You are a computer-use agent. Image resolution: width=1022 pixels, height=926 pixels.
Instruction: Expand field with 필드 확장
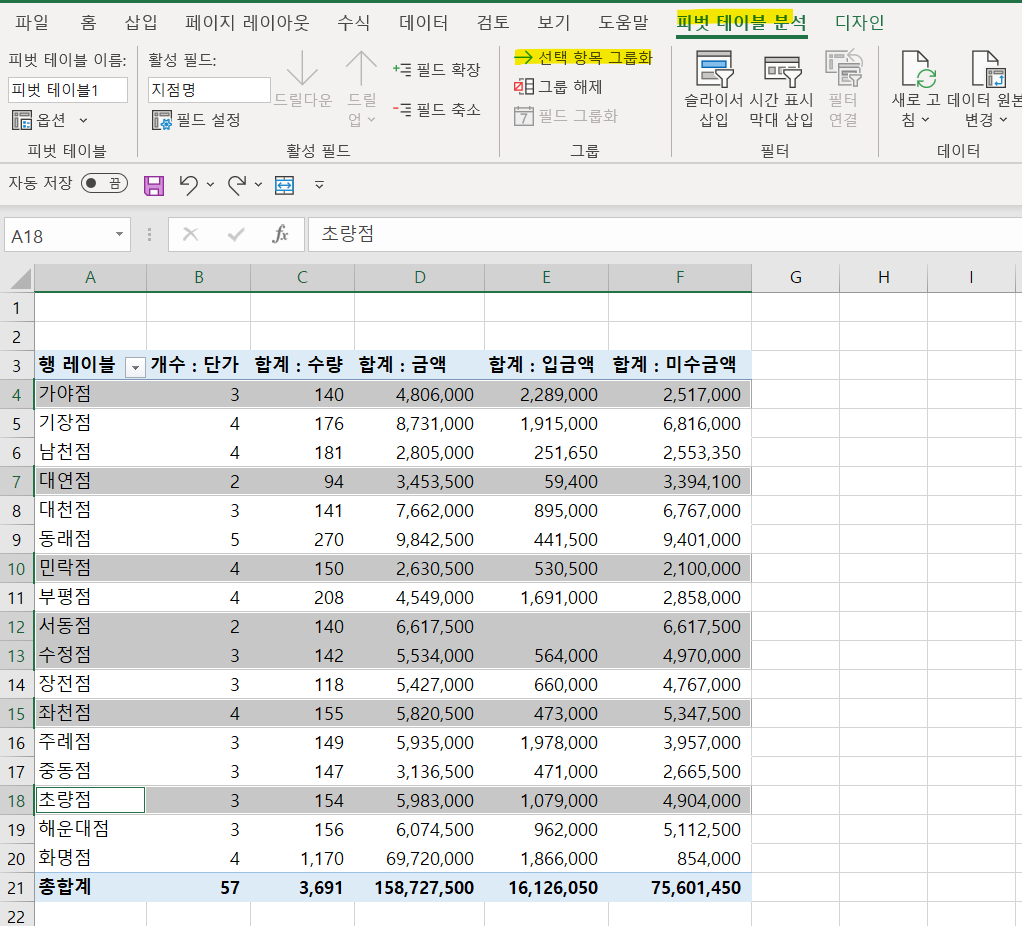coord(437,69)
